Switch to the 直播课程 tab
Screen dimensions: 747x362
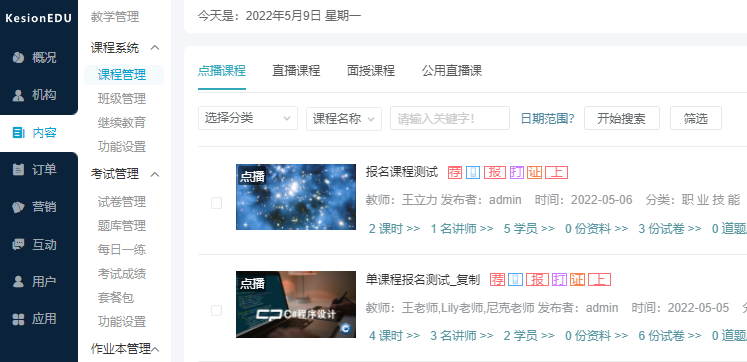click(x=296, y=71)
